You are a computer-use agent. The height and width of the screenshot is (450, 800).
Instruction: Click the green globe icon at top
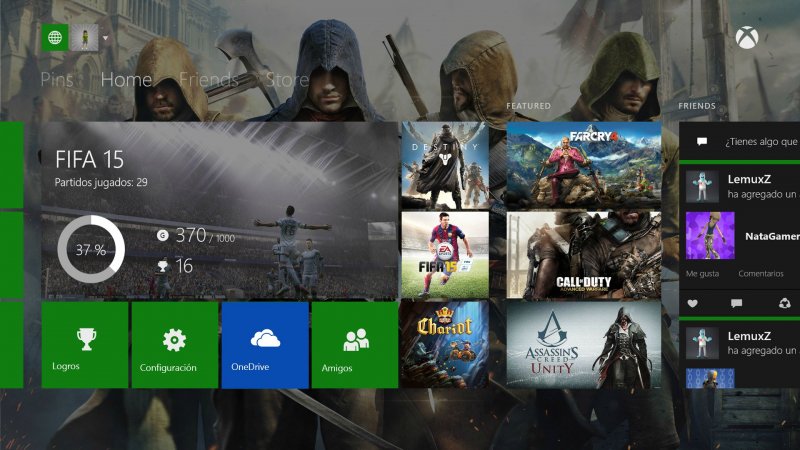(x=55, y=38)
